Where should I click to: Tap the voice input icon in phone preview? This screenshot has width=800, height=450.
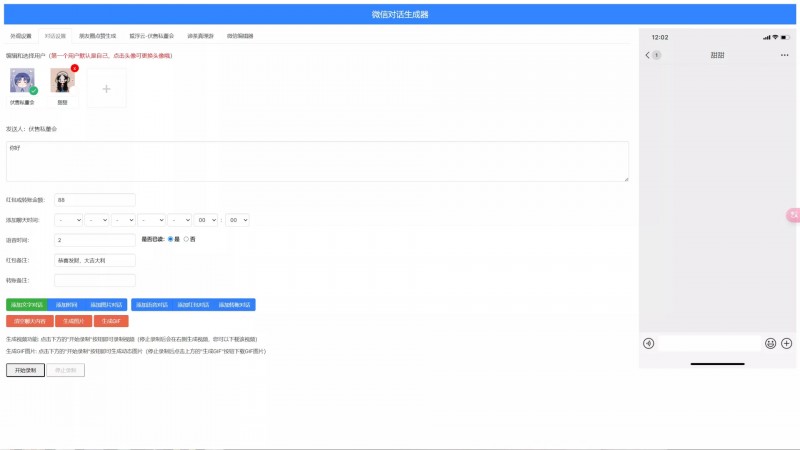(648, 343)
